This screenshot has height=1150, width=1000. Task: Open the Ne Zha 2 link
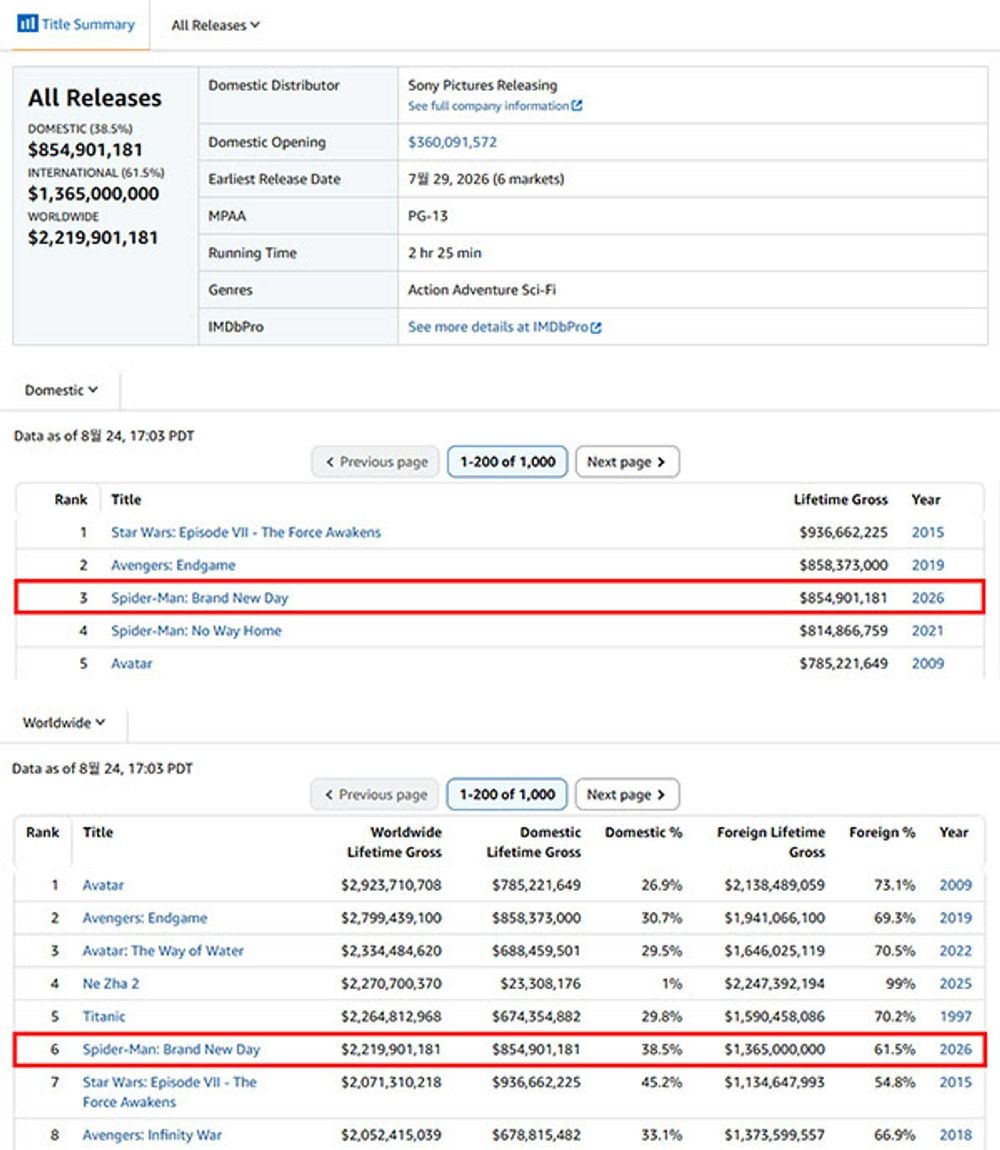pyautogui.click(x=111, y=984)
